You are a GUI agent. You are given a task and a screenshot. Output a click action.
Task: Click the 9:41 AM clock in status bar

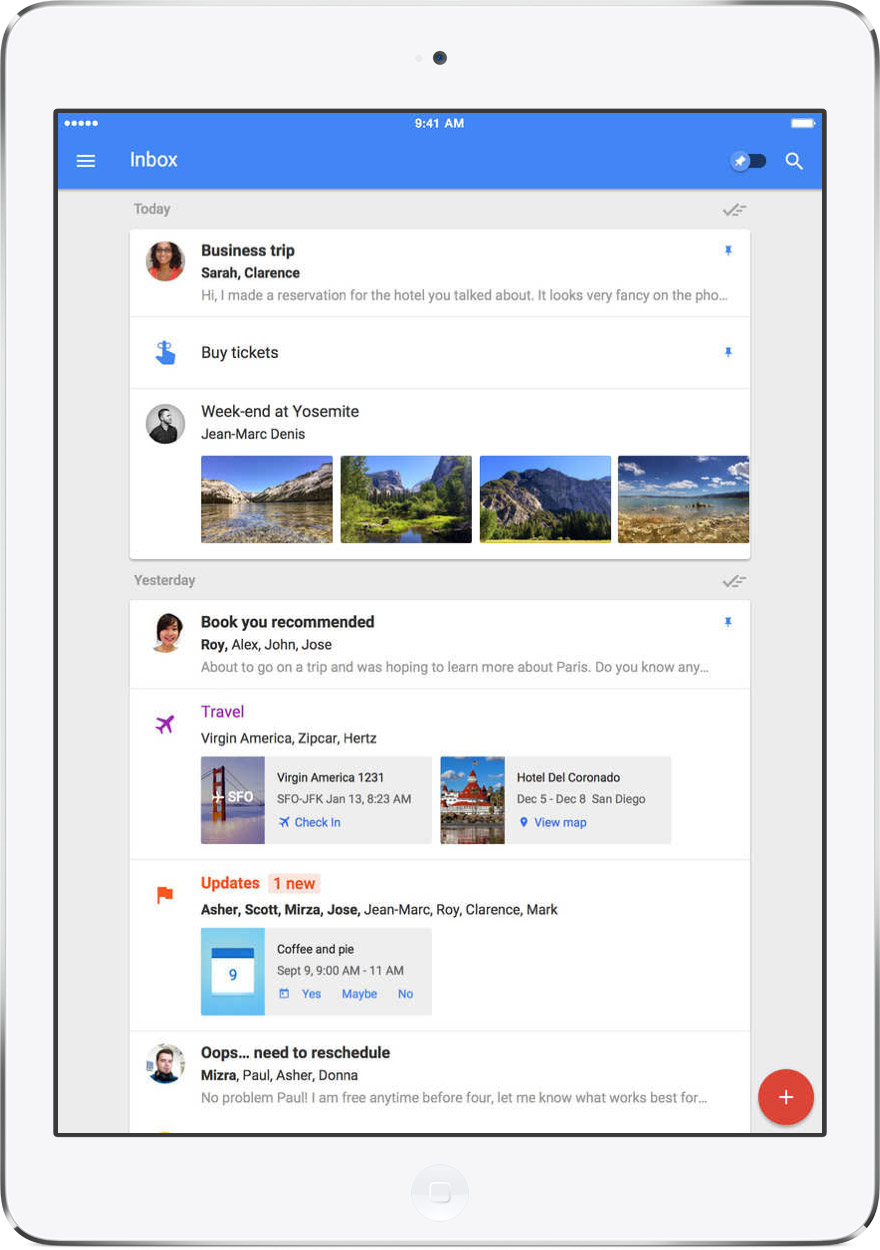(x=440, y=123)
